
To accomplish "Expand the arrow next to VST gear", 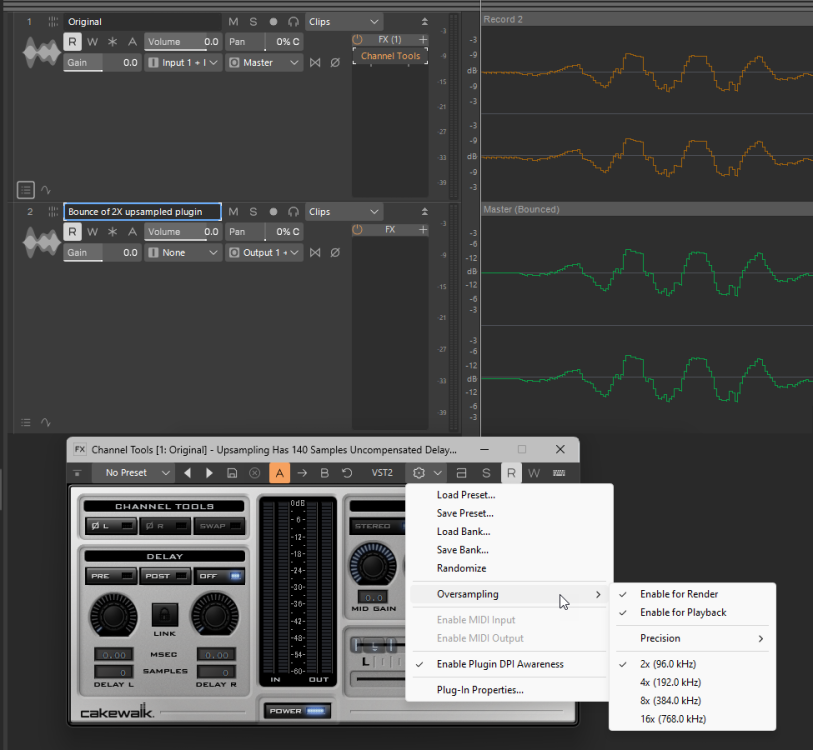I will pos(438,473).
